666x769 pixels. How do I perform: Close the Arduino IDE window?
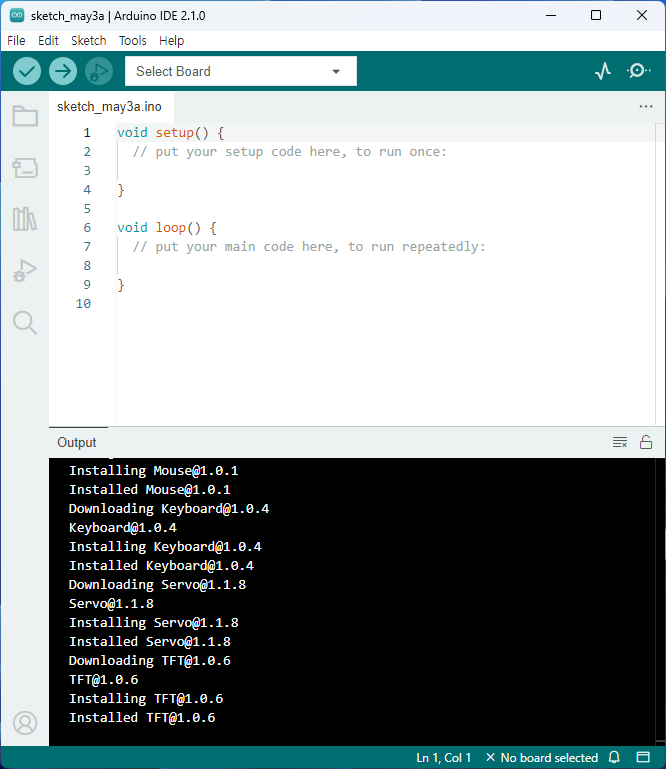click(x=641, y=15)
